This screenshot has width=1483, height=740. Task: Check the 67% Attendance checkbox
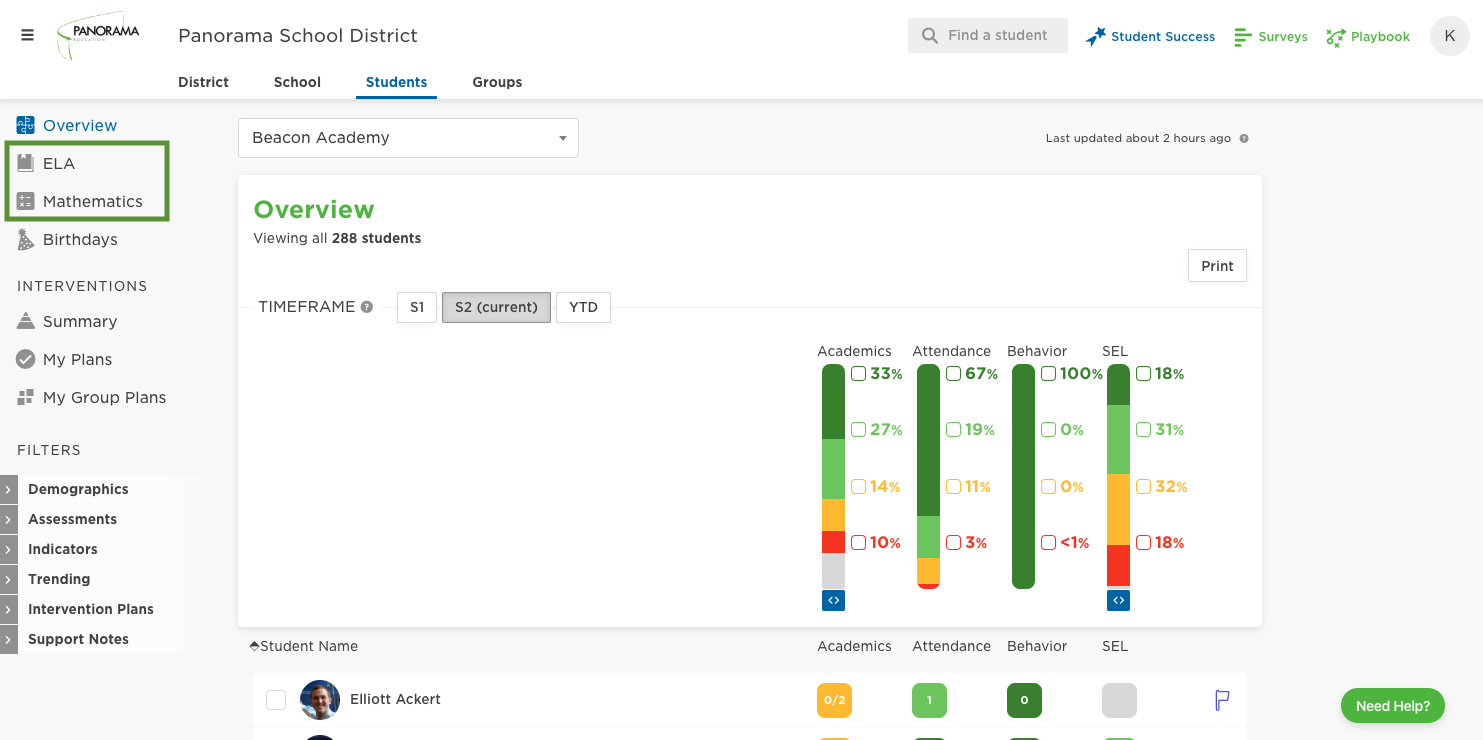(953, 374)
